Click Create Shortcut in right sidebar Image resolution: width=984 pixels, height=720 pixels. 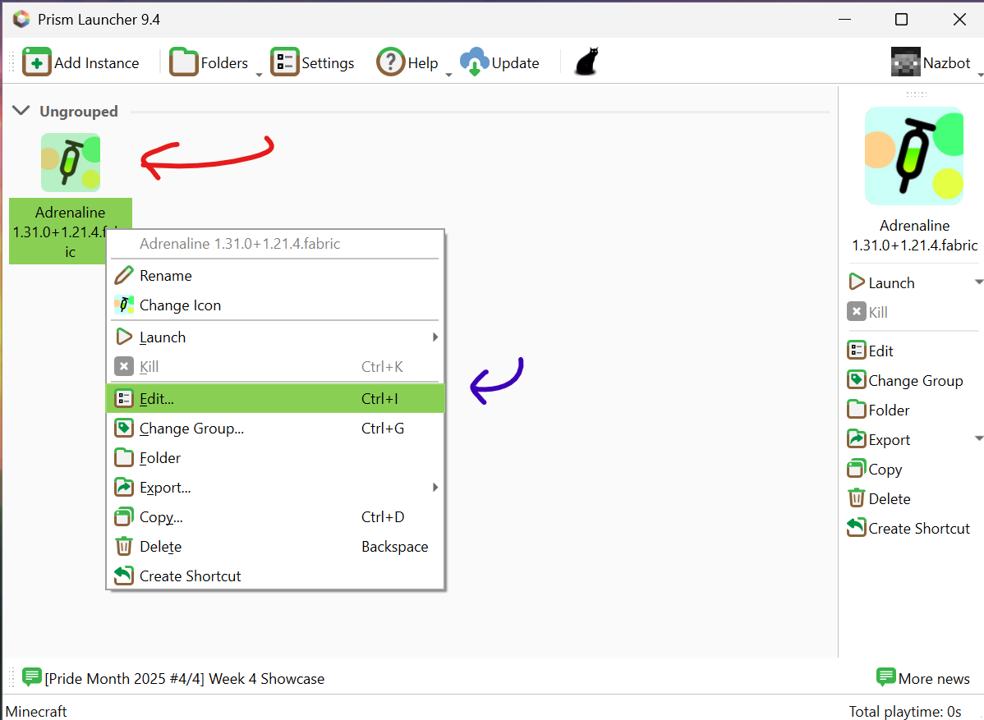[x=908, y=528]
